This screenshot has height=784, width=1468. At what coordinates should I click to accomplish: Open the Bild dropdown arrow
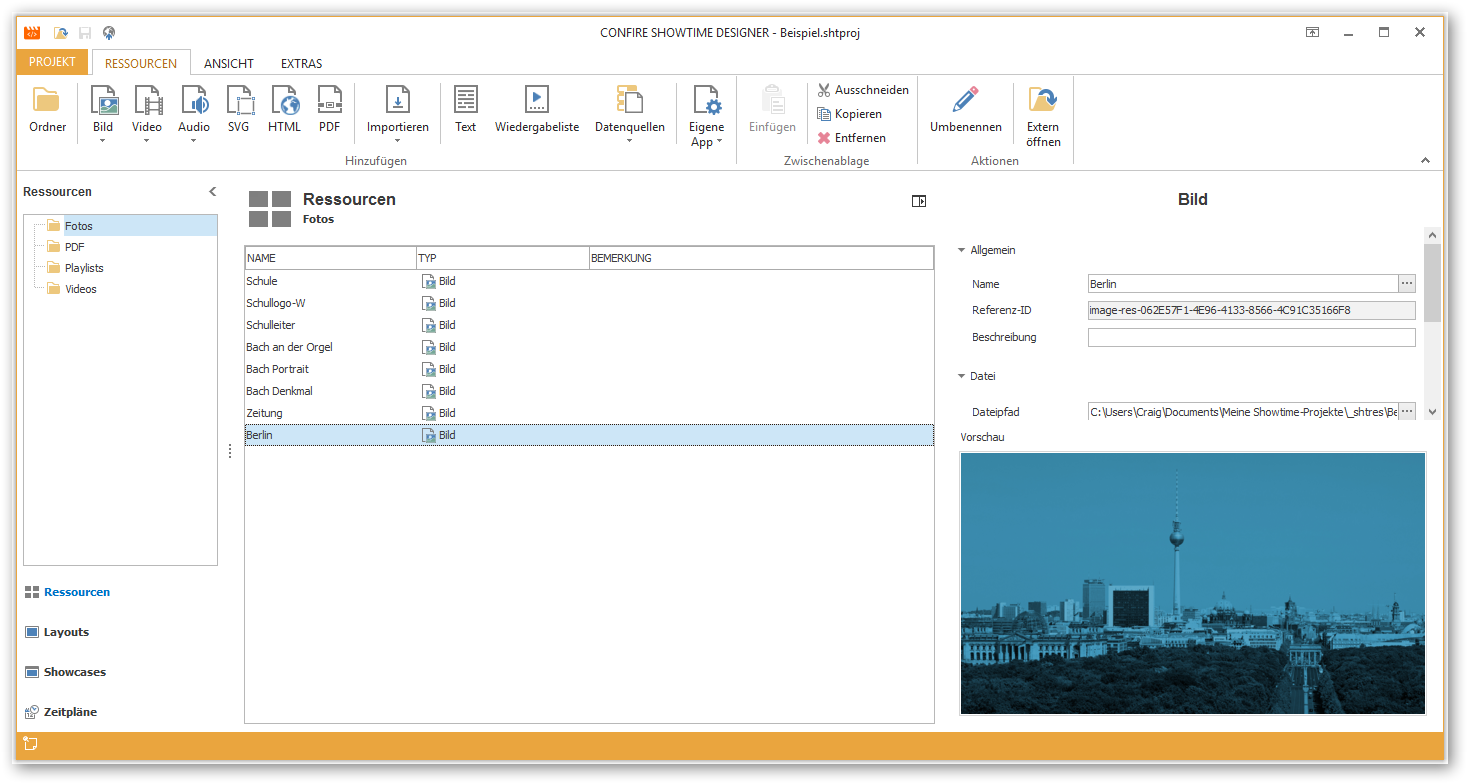pos(103,140)
